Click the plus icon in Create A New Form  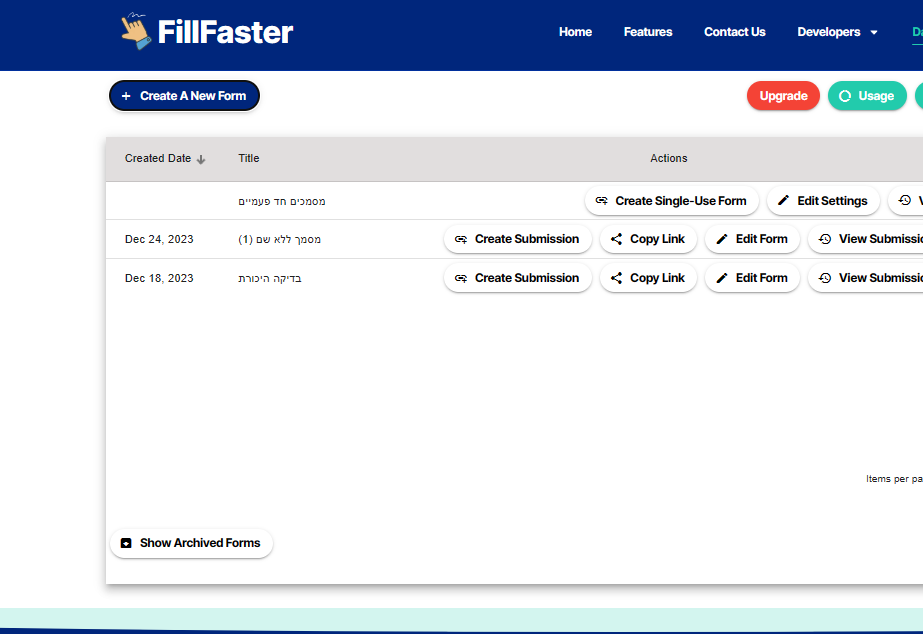pyautogui.click(x=126, y=96)
